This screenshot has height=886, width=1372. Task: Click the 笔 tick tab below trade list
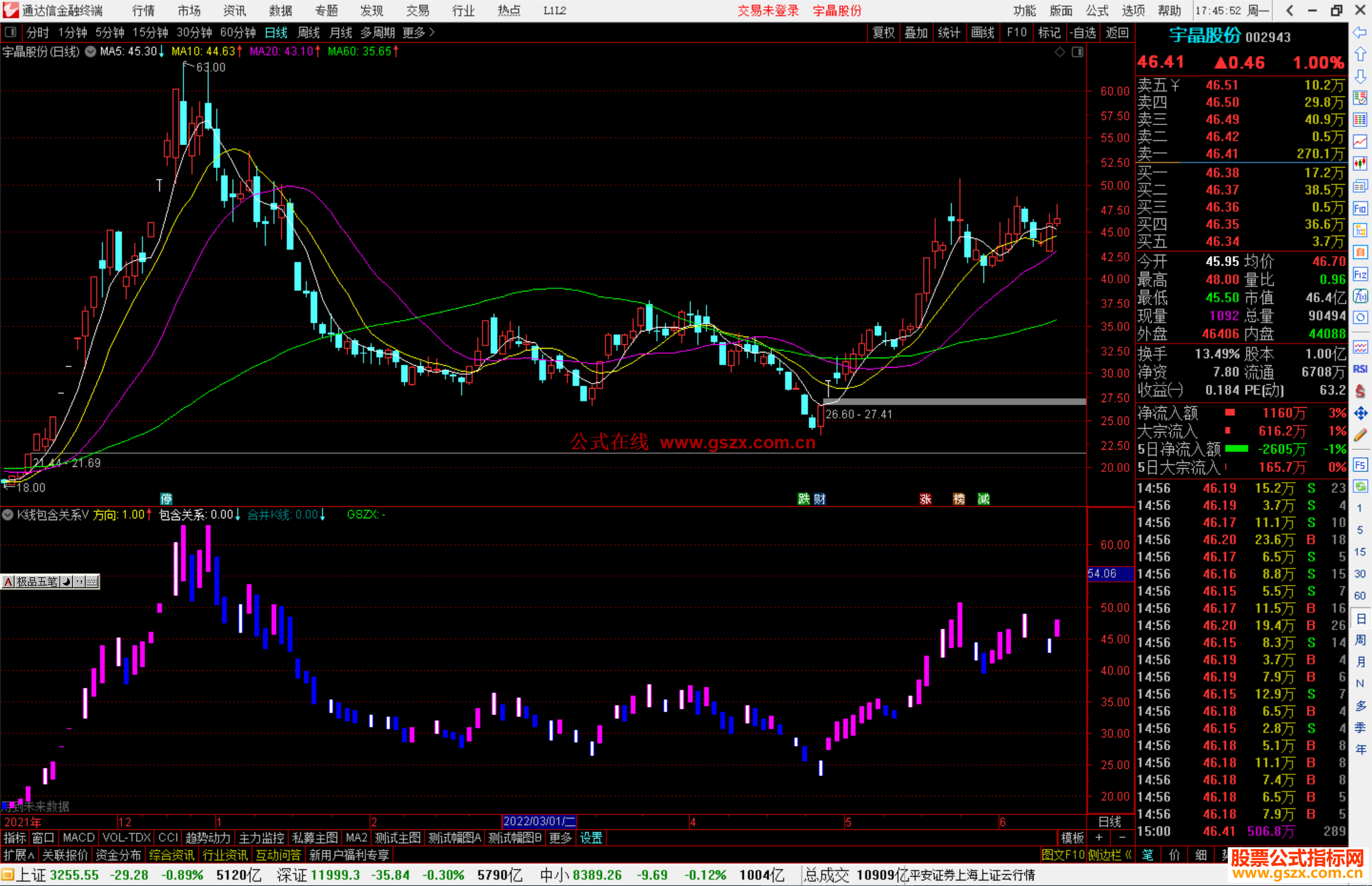point(1147,855)
